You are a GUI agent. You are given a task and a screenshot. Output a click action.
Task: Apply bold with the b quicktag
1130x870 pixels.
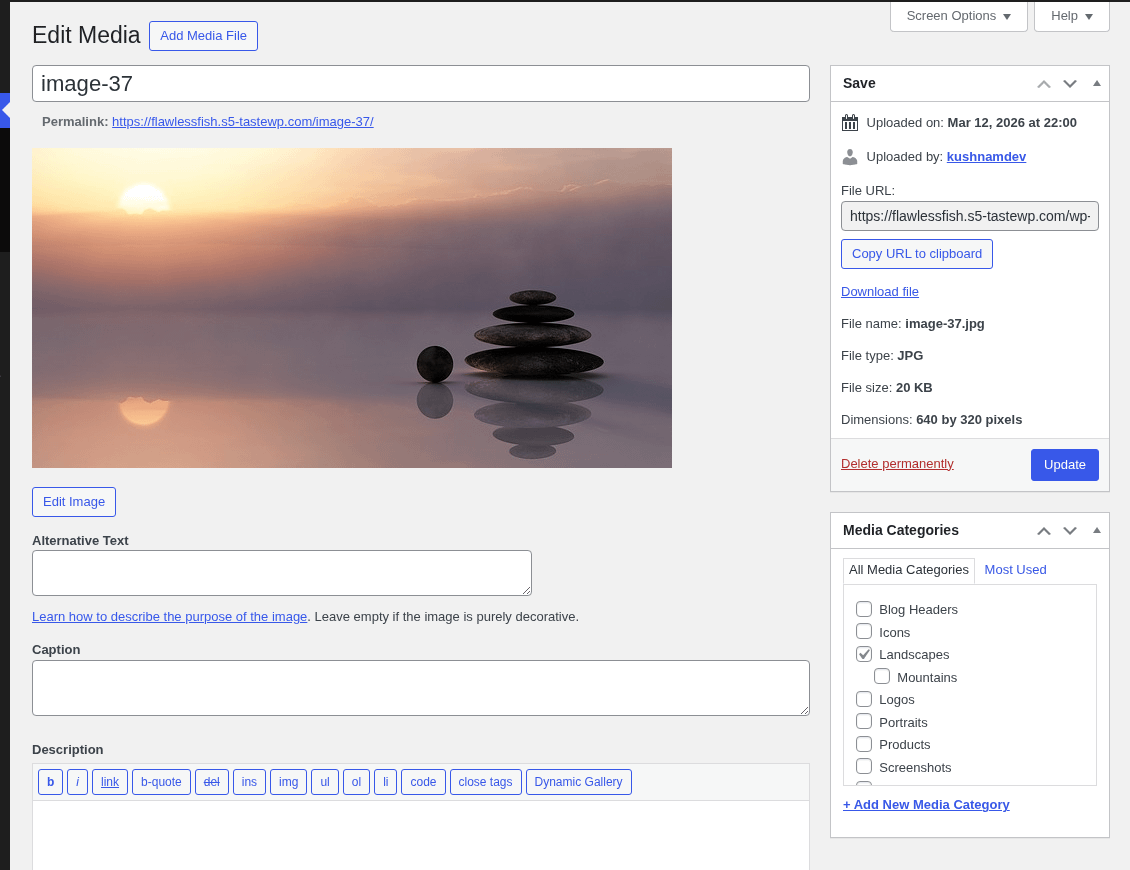tap(50, 782)
